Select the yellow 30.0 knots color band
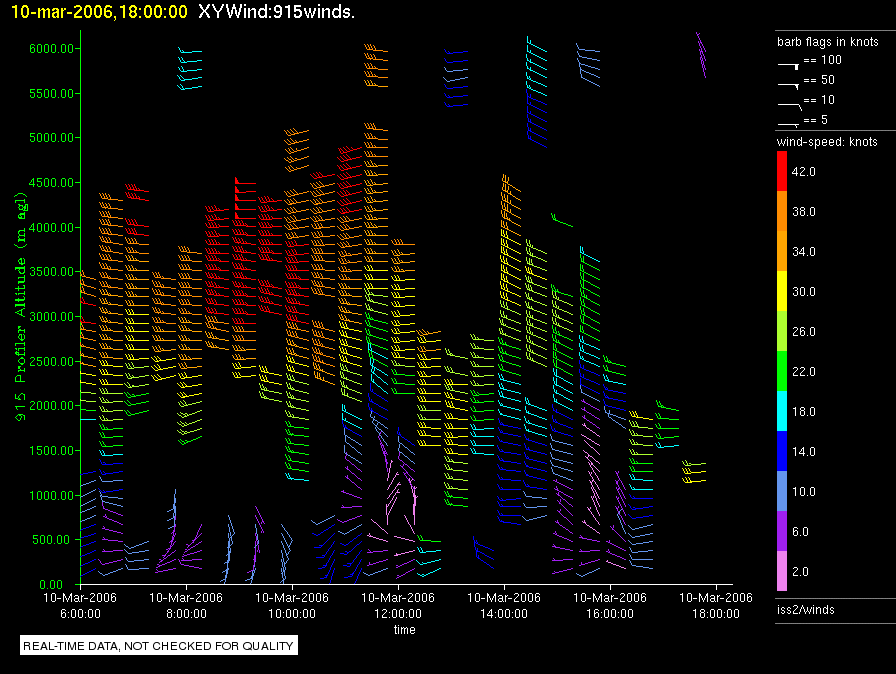Screen dimensions: 896x674 782,291
